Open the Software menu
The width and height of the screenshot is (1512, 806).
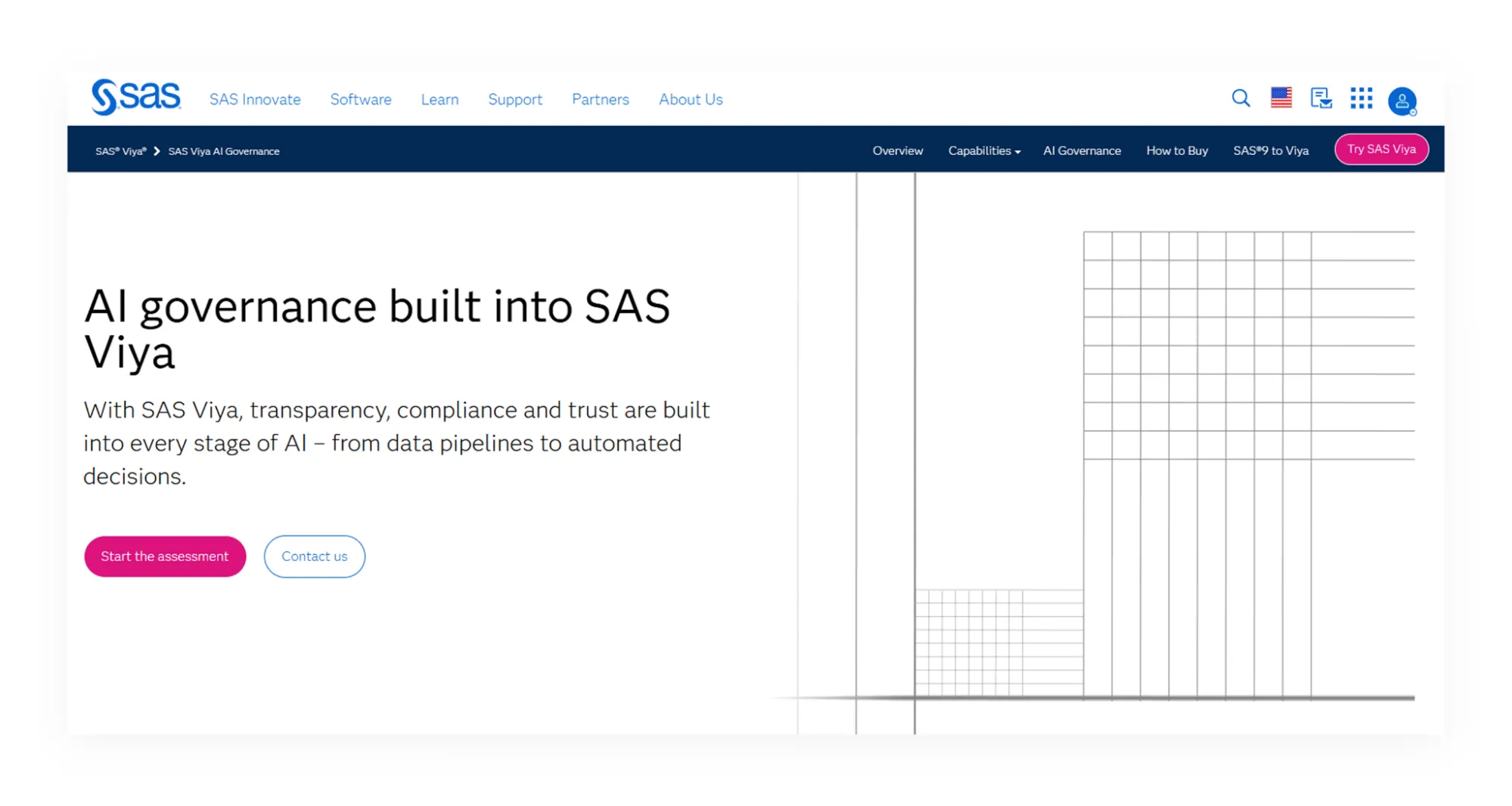point(361,99)
